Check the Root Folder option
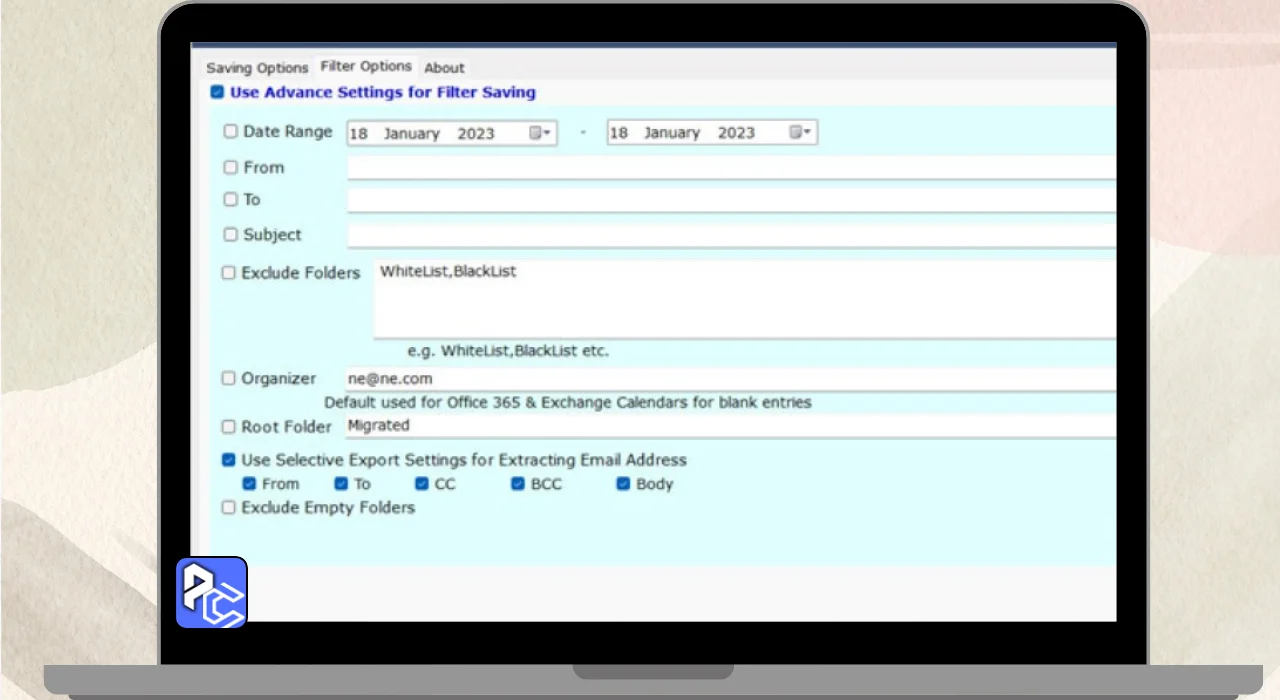This screenshot has width=1280, height=700. 229,426
